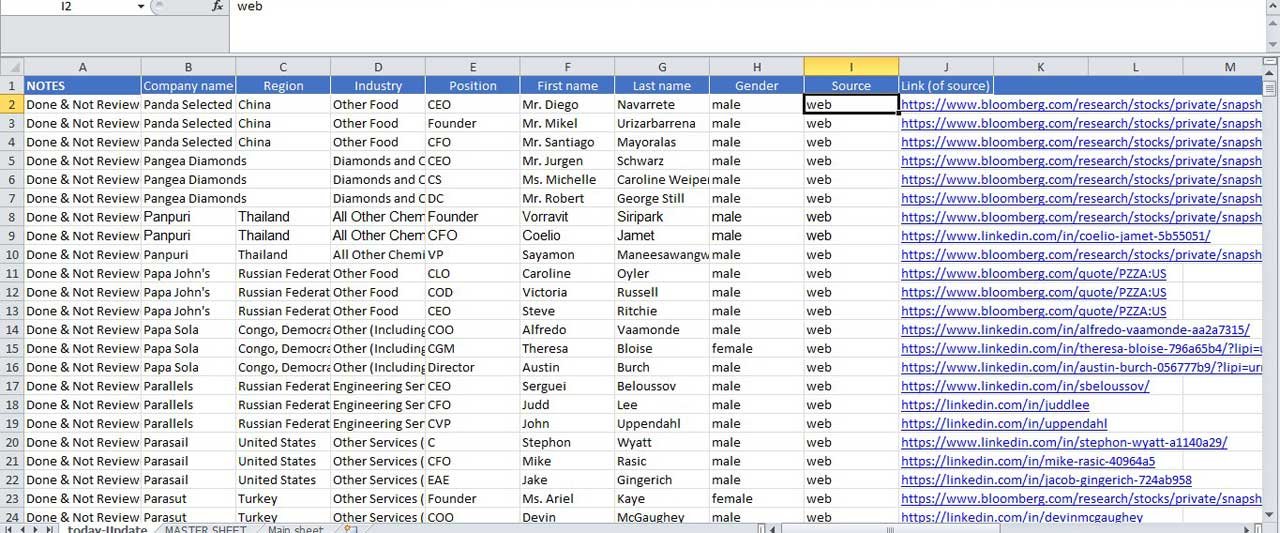Open the austin-burch LinkedIn link

click(x=1081, y=368)
